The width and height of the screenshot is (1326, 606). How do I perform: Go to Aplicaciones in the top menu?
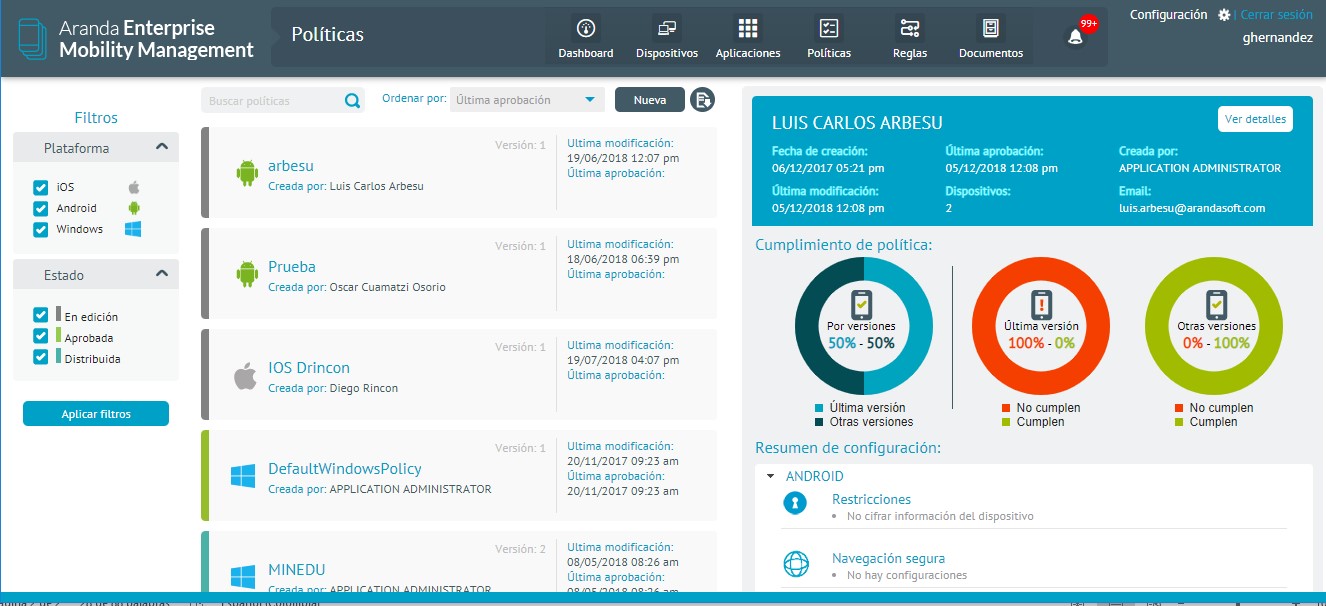coord(748,53)
